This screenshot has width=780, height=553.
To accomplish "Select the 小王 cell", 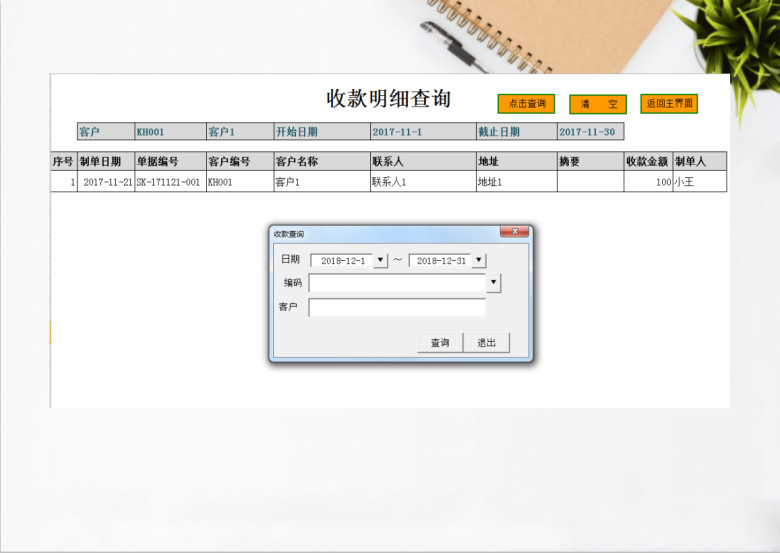I will [x=699, y=182].
